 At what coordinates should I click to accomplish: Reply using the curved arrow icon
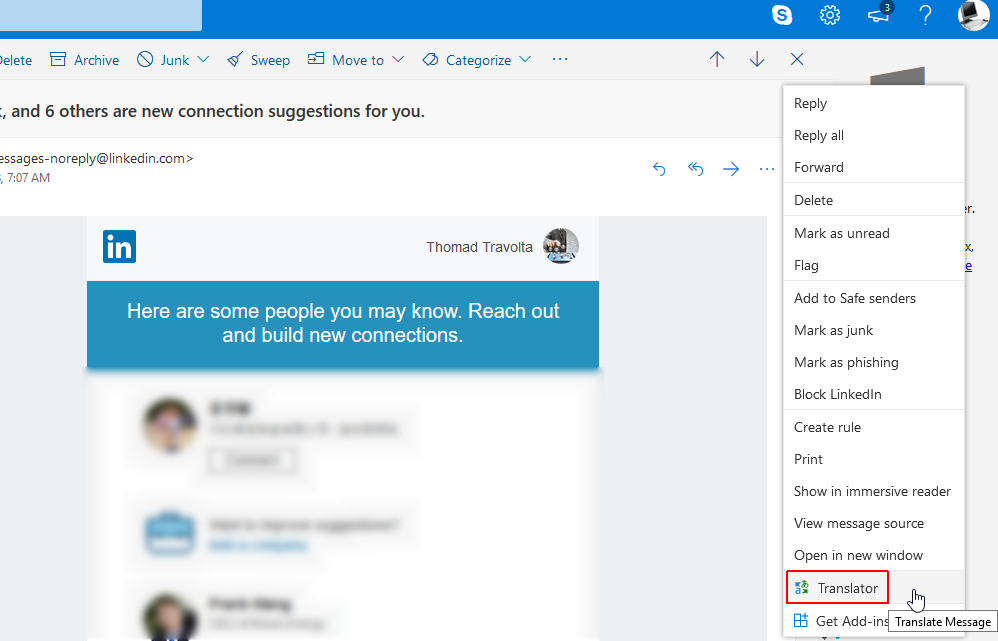point(659,169)
